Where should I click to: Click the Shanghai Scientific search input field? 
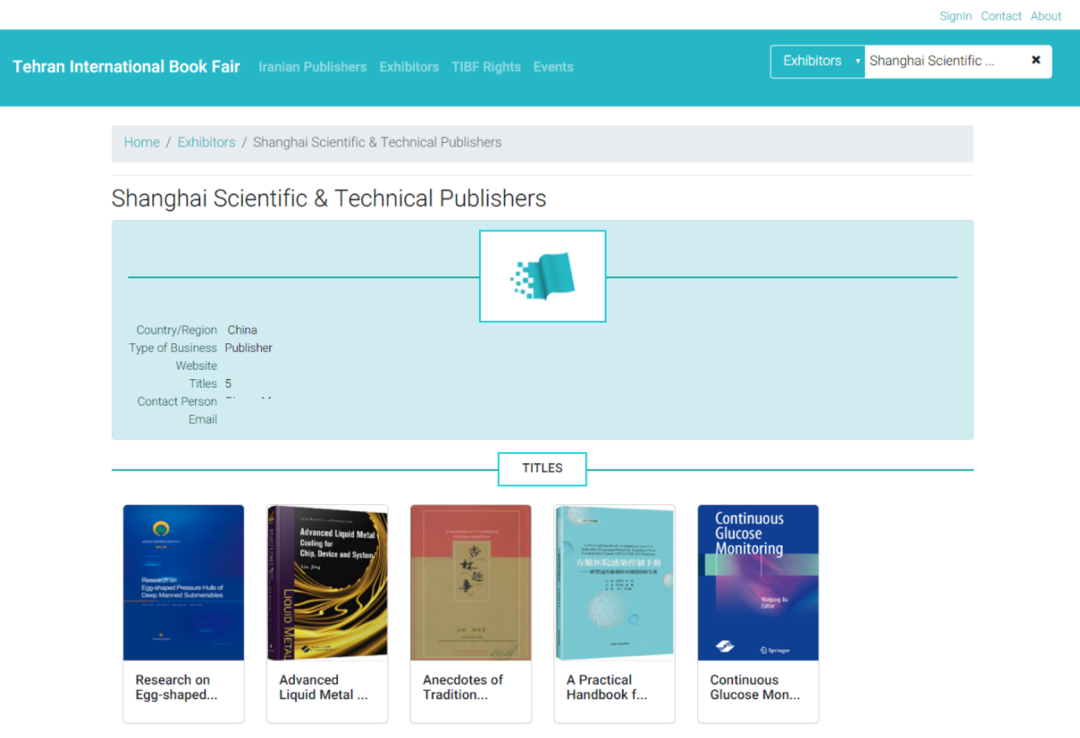(x=940, y=61)
